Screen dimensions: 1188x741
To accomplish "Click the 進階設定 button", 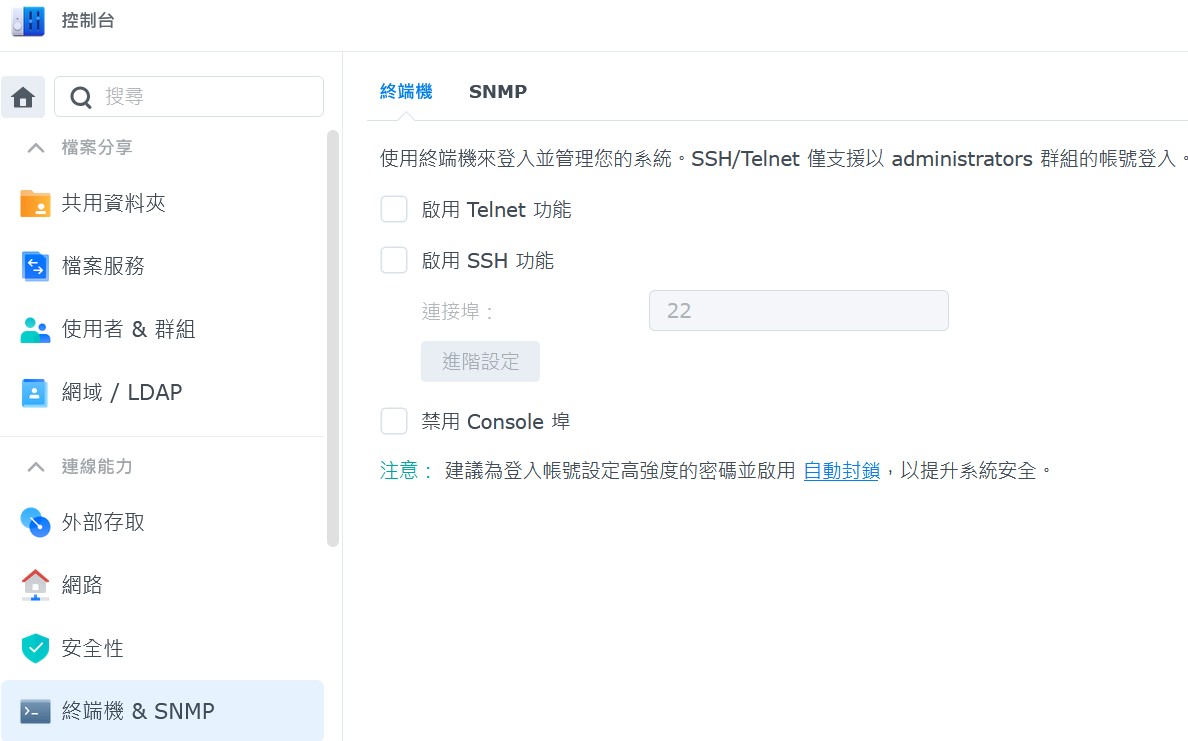I will [480, 362].
